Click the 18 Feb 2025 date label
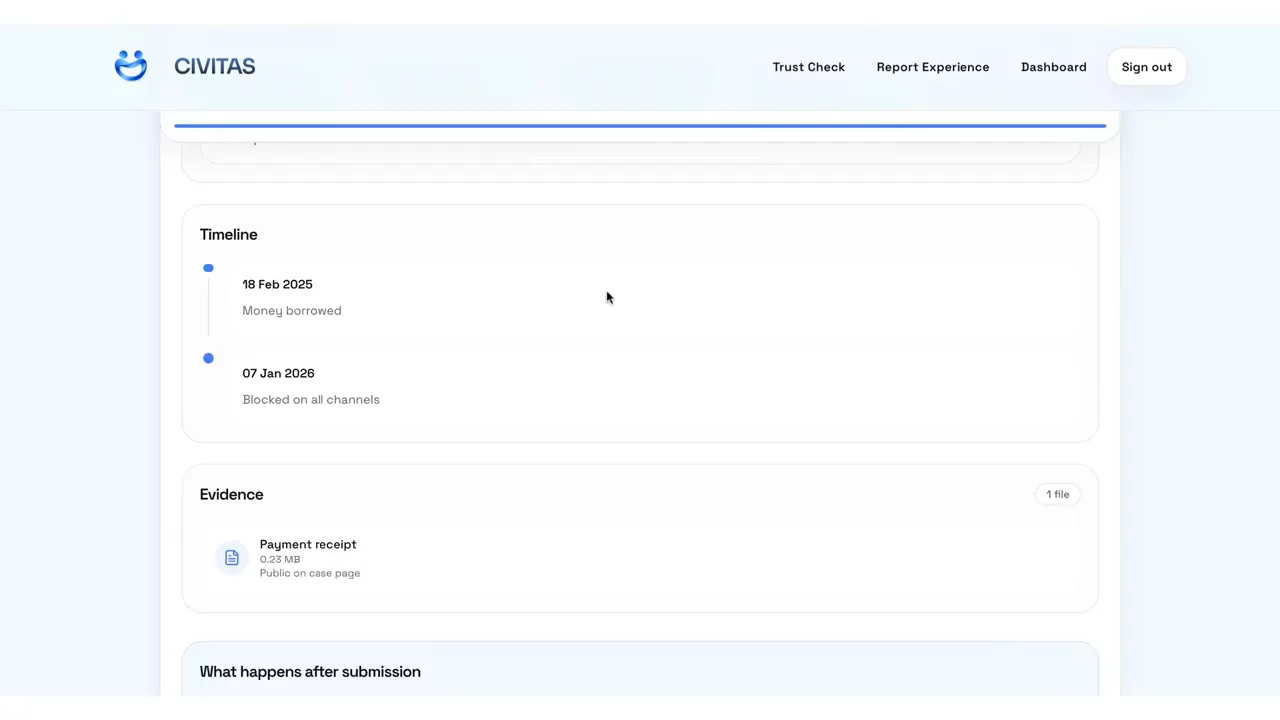Viewport: 1280px width, 720px height. tap(277, 284)
